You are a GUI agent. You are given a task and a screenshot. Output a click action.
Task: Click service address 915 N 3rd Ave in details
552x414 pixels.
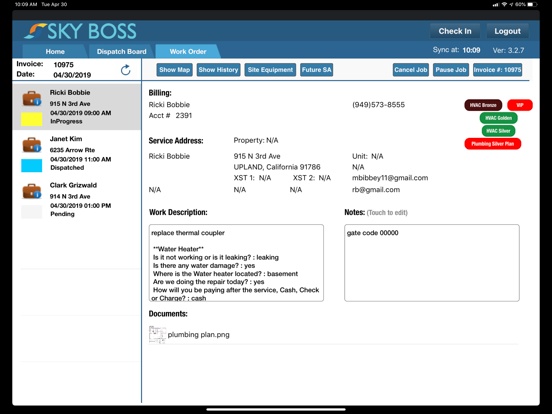257,156
